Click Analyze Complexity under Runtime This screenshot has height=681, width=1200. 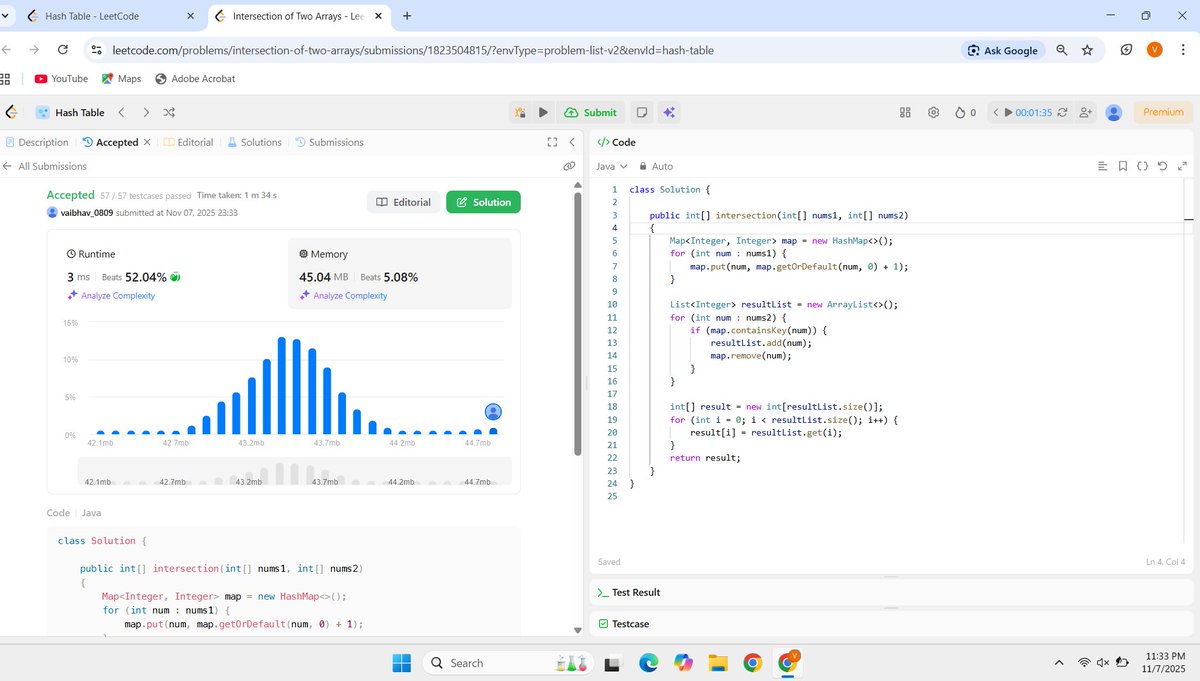(111, 295)
